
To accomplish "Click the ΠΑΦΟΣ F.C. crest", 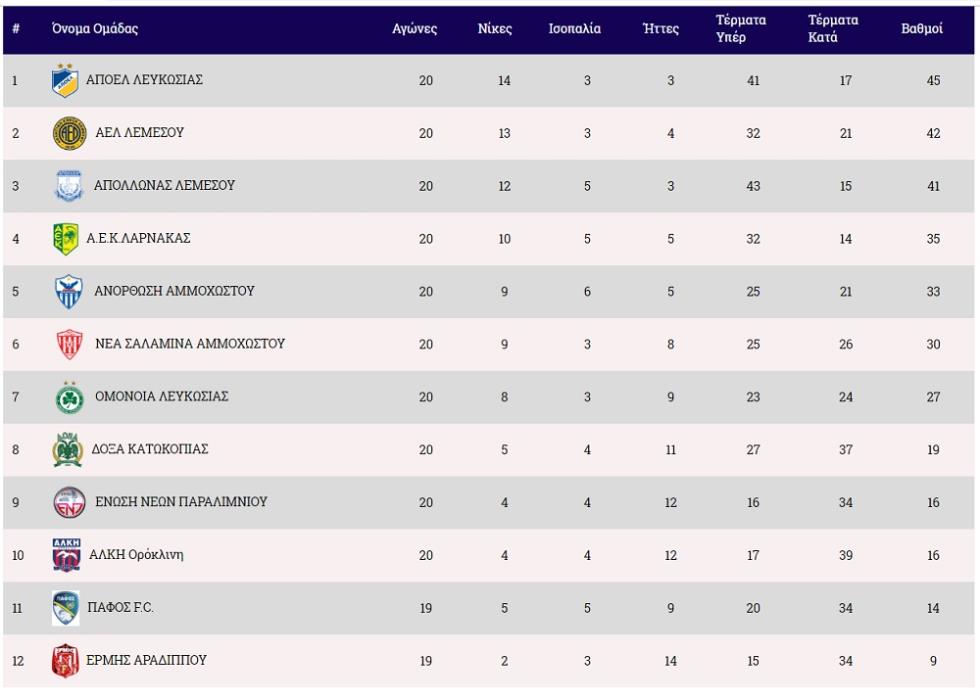I will (x=66, y=608).
